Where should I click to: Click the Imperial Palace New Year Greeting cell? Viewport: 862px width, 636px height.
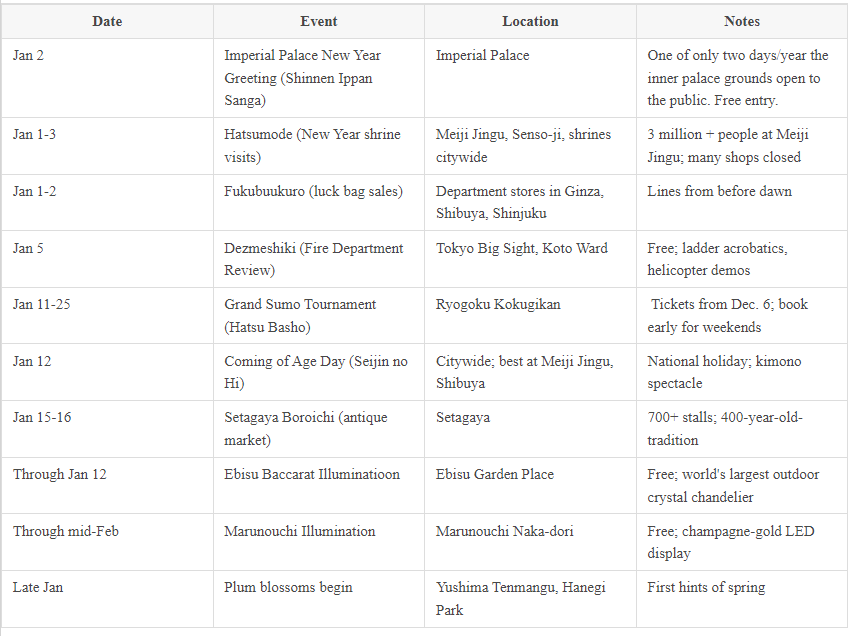(x=319, y=78)
